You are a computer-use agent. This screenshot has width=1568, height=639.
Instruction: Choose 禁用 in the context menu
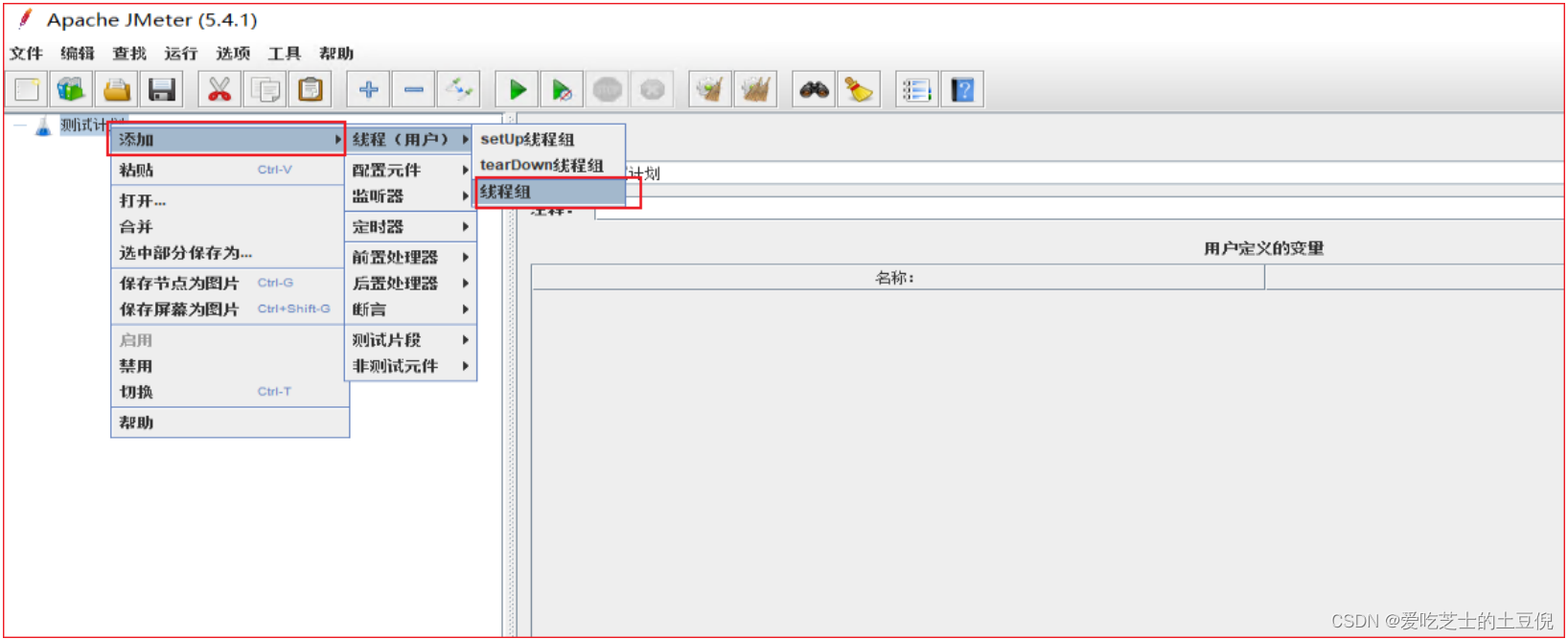pos(229,366)
